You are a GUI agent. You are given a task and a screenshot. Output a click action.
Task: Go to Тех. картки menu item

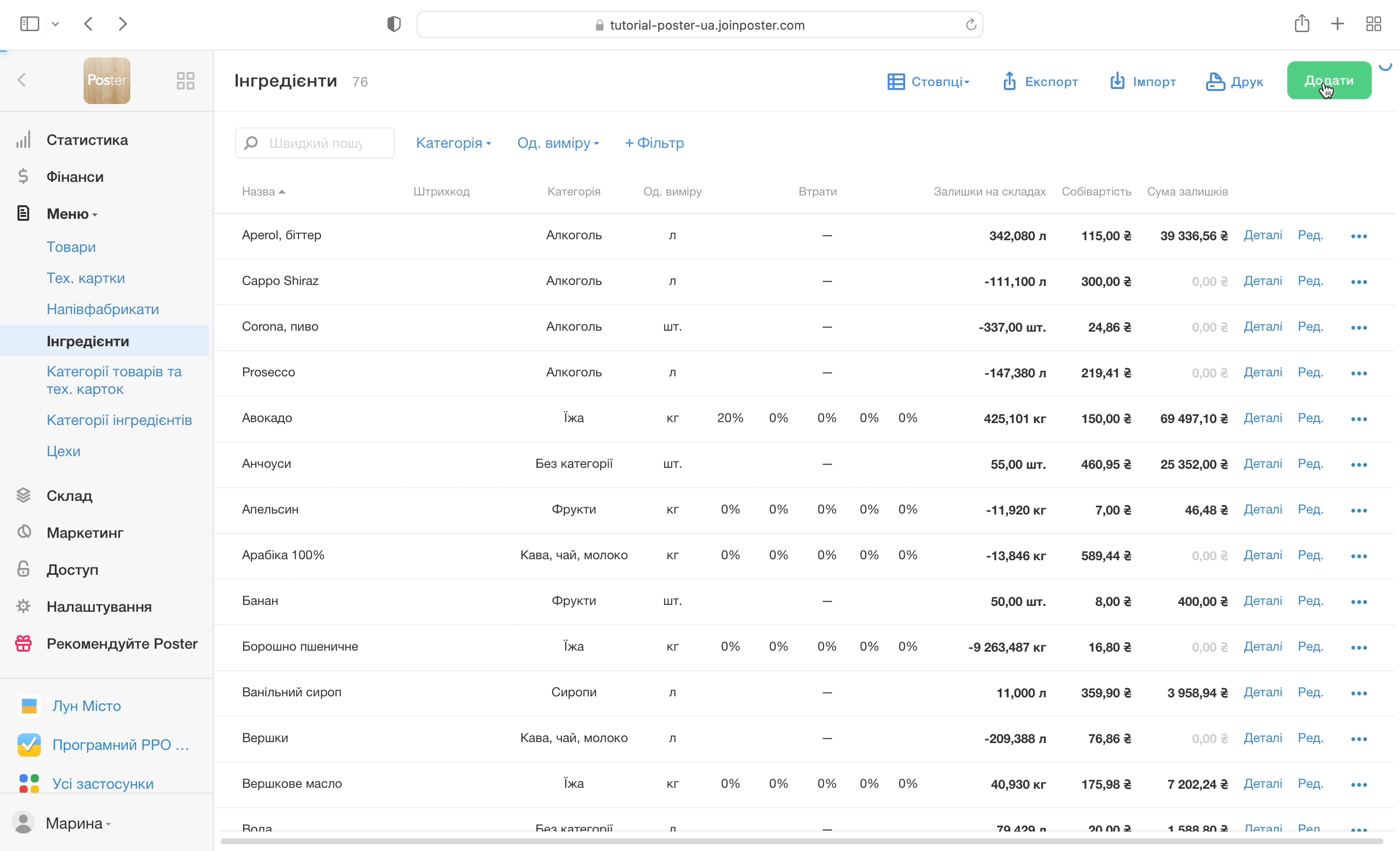(86, 278)
